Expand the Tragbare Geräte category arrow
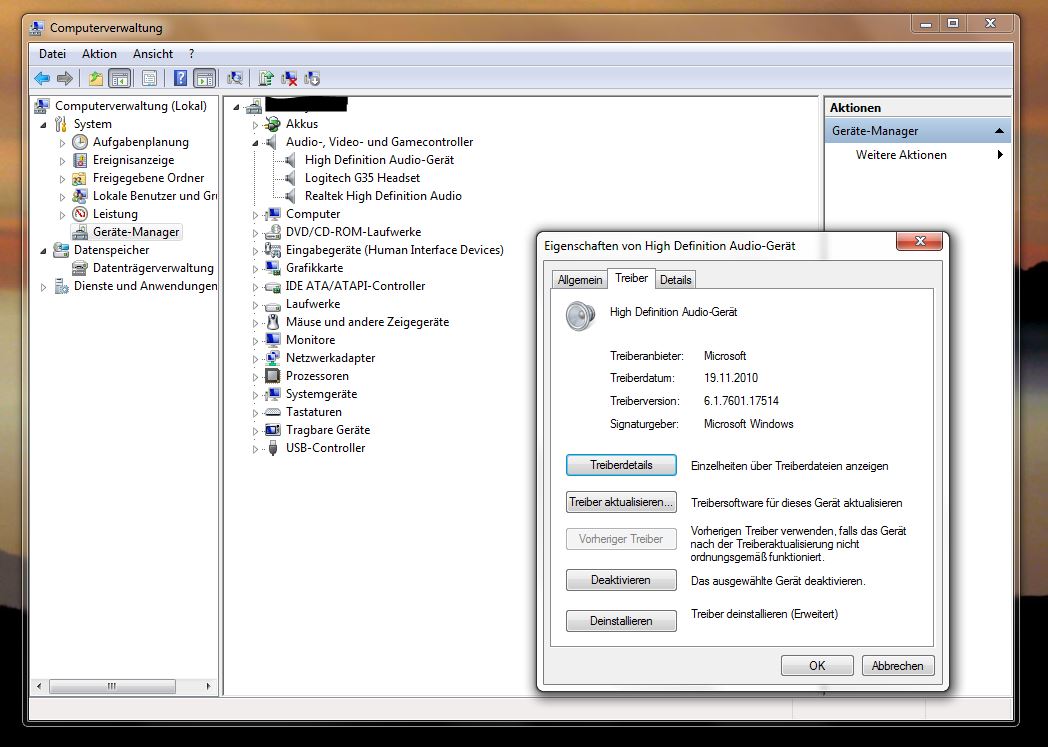Image resolution: width=1048 pixels, height=747 pixels. pos(255,431)
